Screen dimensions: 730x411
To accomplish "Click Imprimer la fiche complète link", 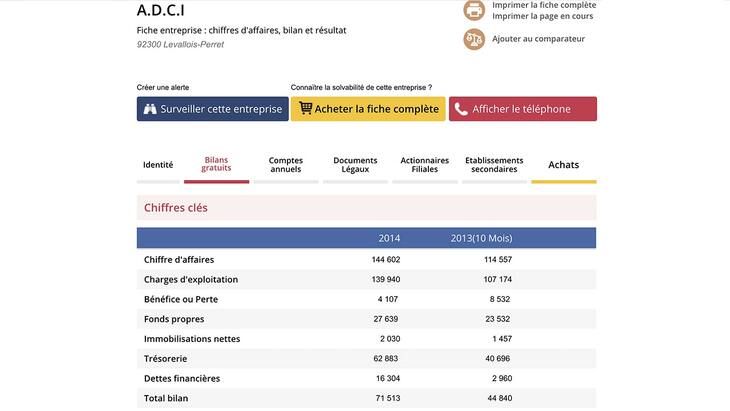I will (x=544, y=5).
